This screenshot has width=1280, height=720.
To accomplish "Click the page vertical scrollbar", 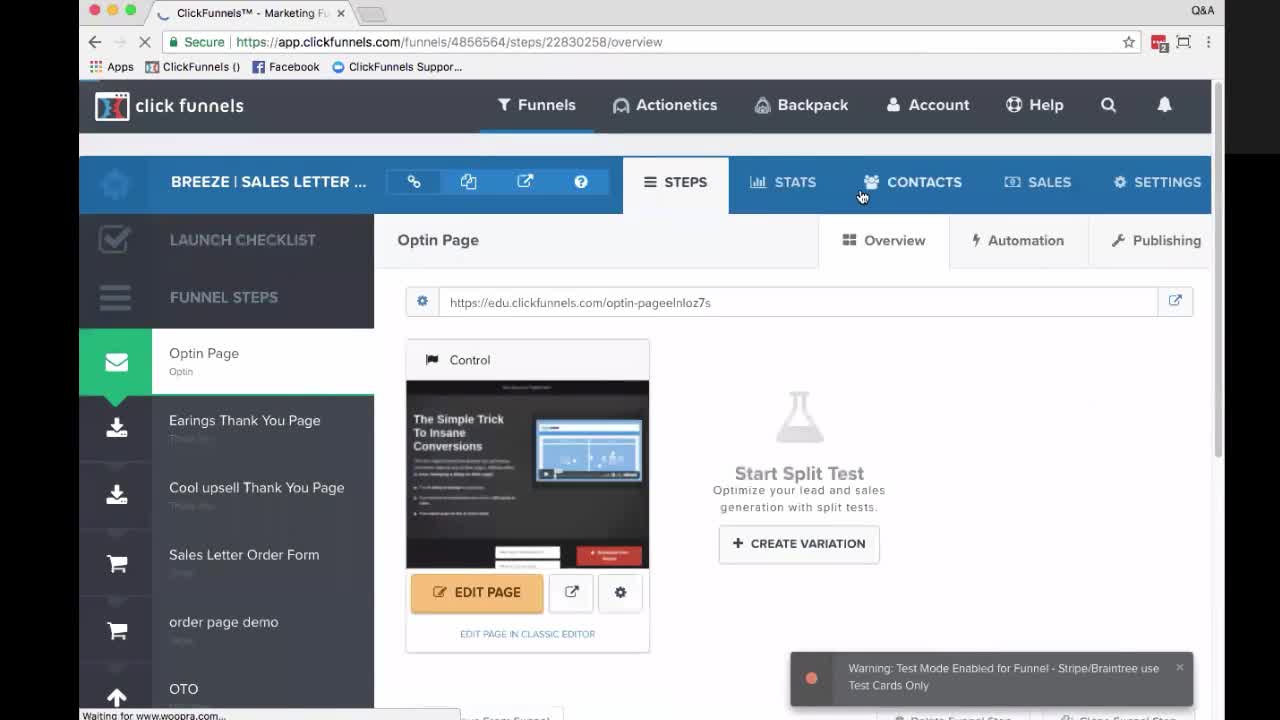I will 1217,270.
